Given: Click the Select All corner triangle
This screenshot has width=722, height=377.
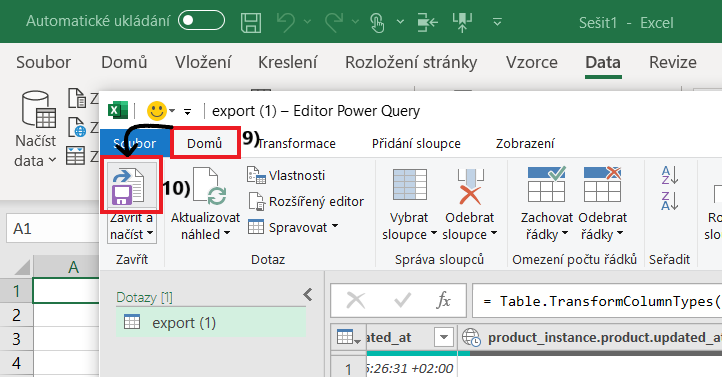Looking at the screenshot, I should [x=22, y=267].
